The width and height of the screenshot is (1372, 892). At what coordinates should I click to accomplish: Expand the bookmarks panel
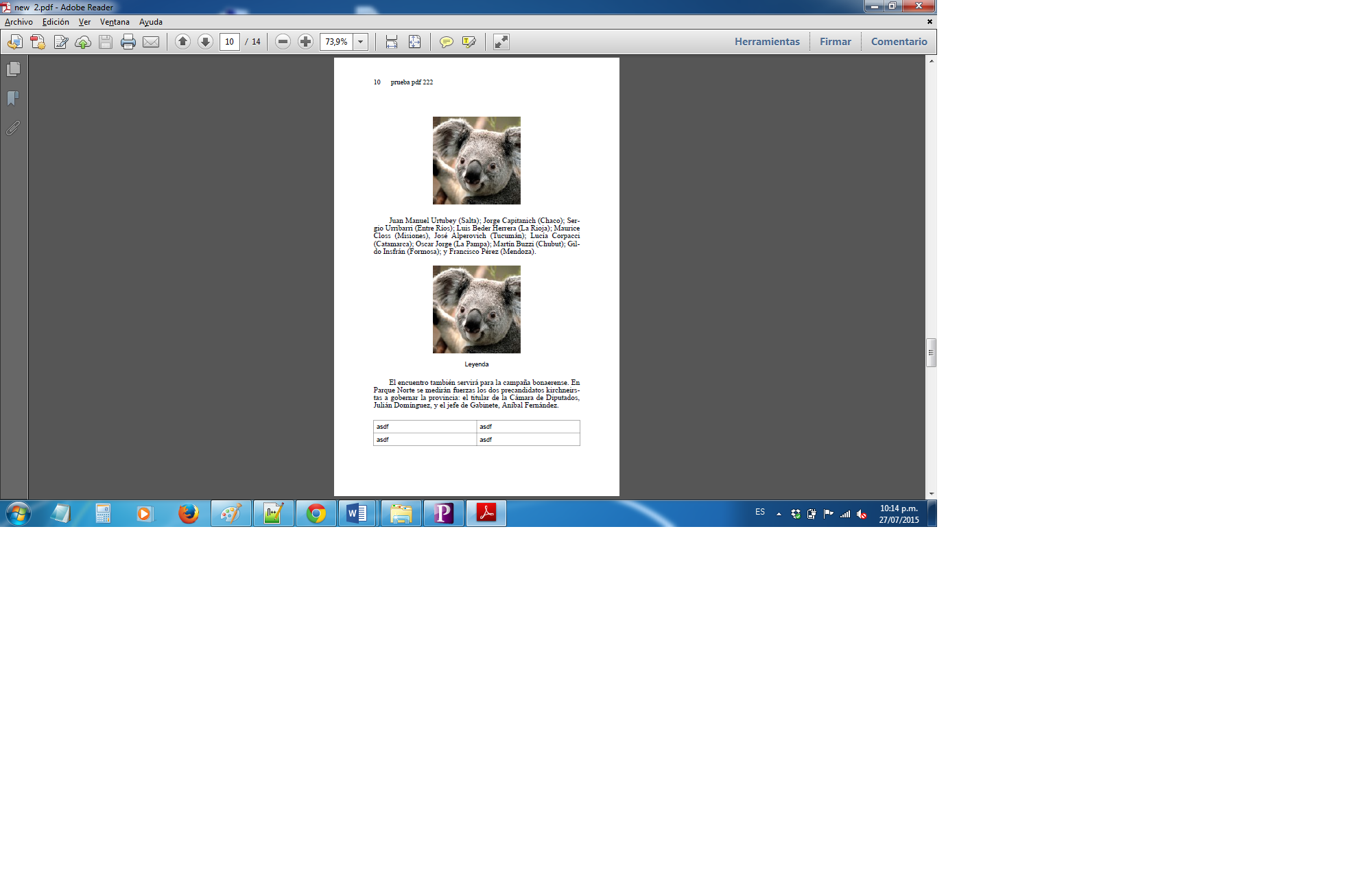pos(13,99)
